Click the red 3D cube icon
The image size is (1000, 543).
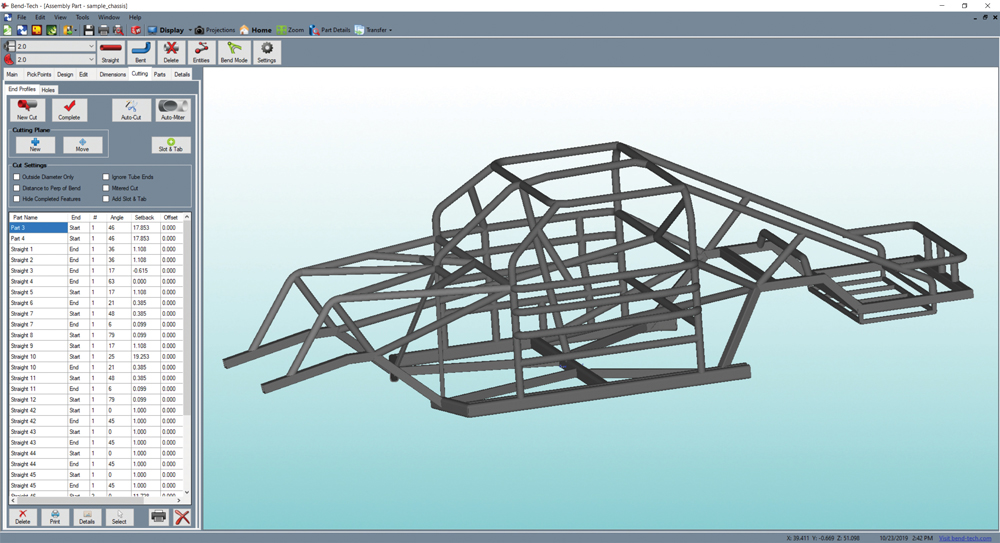pos(136,30)
